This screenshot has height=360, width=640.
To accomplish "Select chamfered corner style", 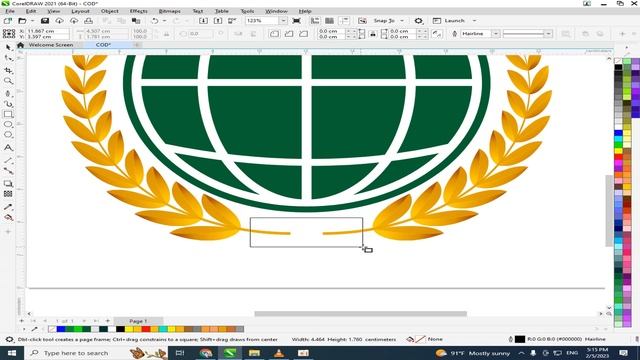I will click(x=304, y=34).
